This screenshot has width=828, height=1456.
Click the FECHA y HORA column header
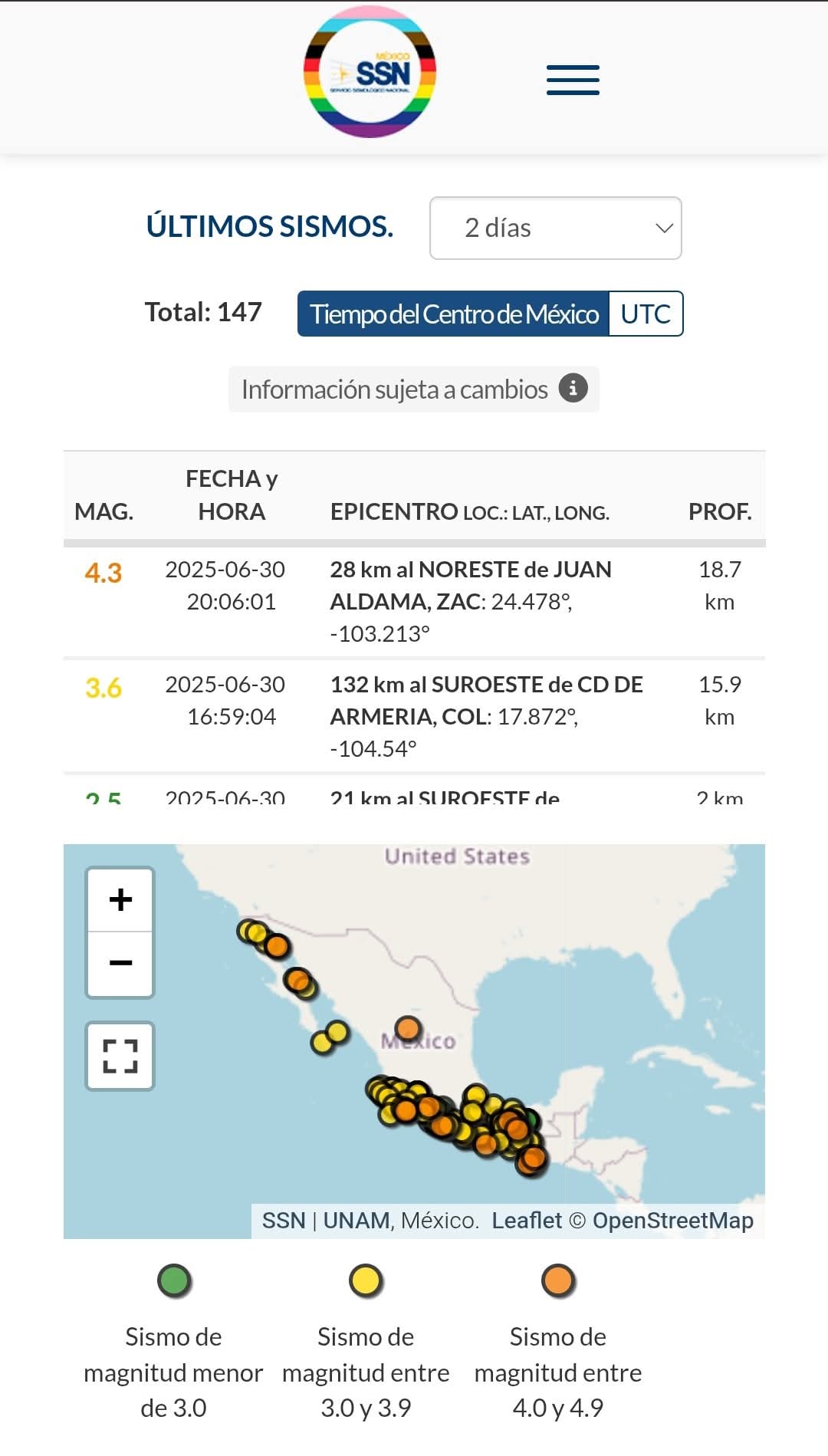click(x=232, y=495)
